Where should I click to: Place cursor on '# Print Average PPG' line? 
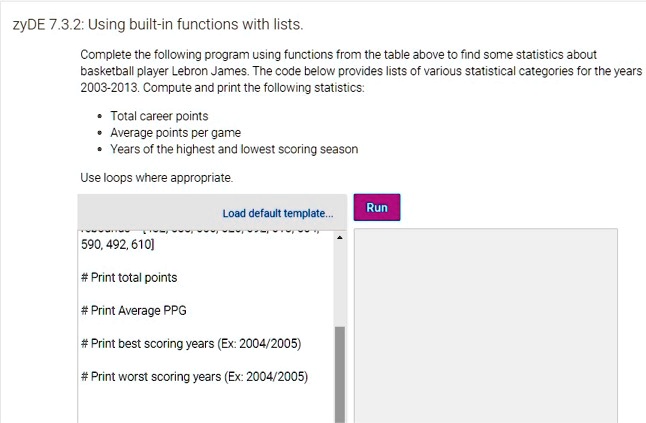(x=133, y=311)
